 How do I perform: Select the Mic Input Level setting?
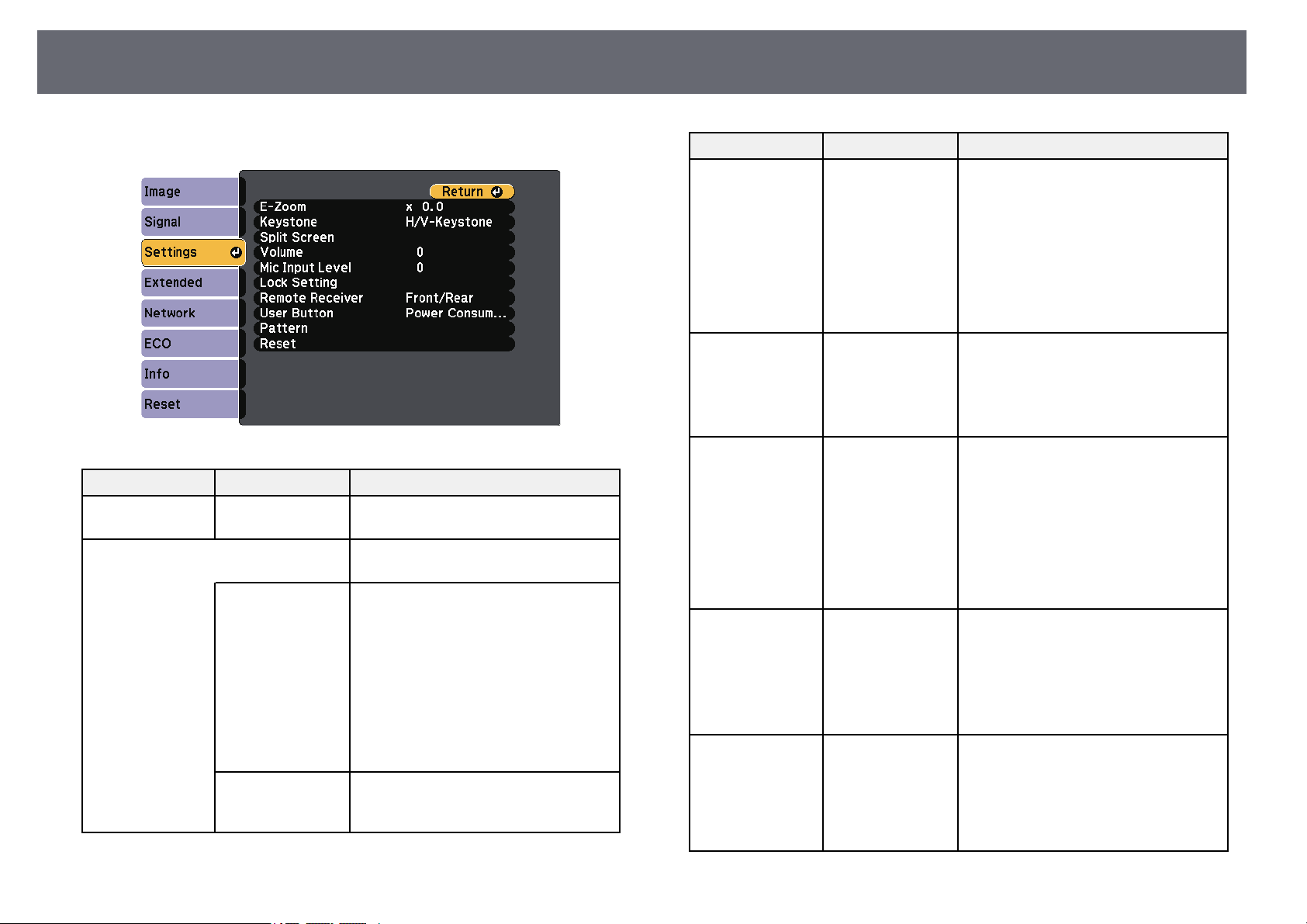coord(384,268)
